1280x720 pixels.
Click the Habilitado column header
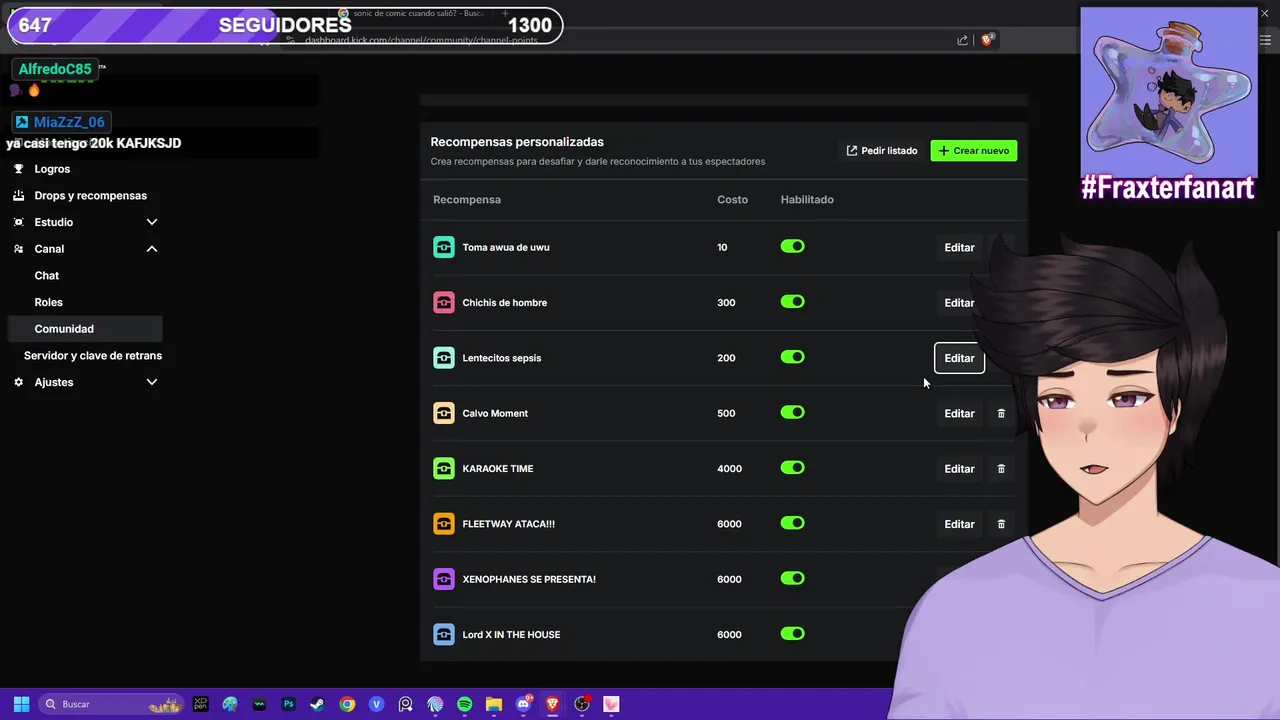click(x=807, y=199)
